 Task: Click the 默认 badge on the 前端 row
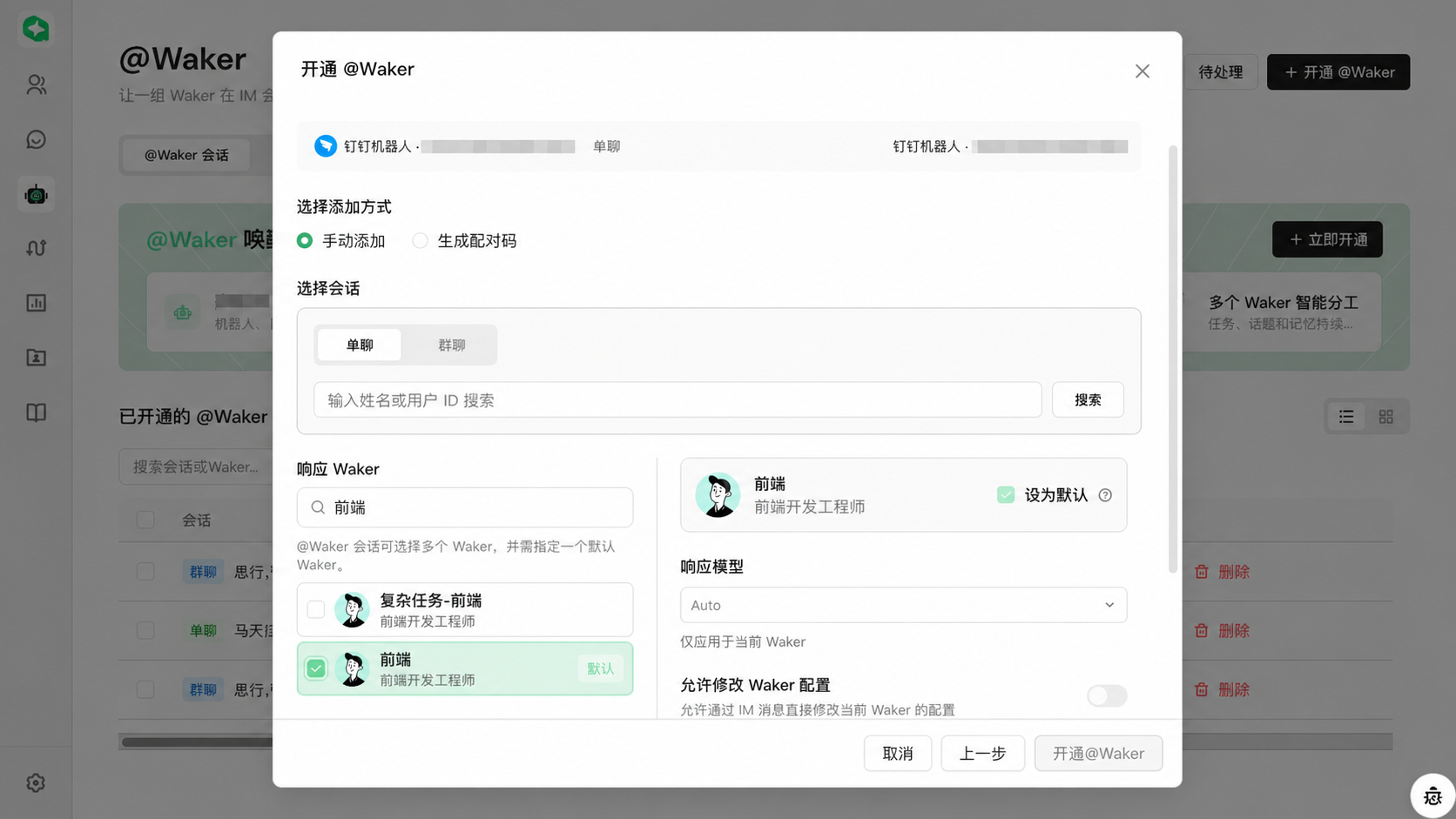[x=600, y=668]
